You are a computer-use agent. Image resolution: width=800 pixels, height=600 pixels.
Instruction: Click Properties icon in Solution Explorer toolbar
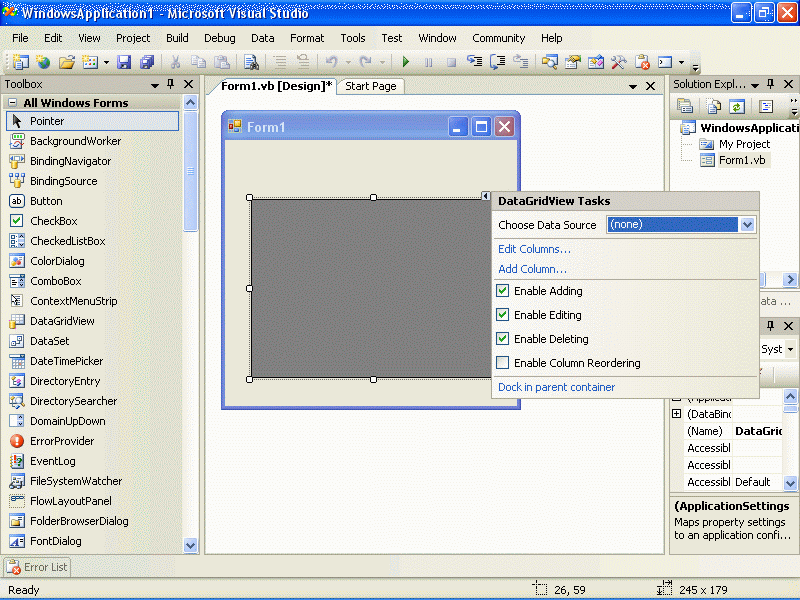tap(685, 106)
